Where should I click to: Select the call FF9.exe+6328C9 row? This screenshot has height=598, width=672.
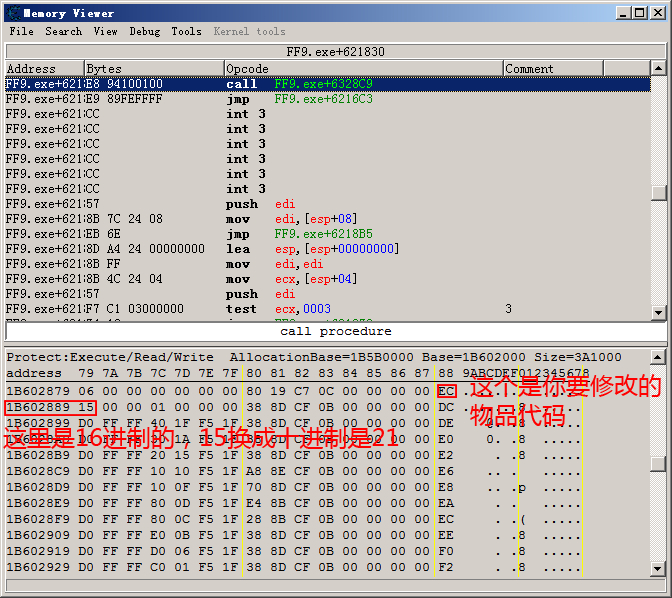pos(328,84)
